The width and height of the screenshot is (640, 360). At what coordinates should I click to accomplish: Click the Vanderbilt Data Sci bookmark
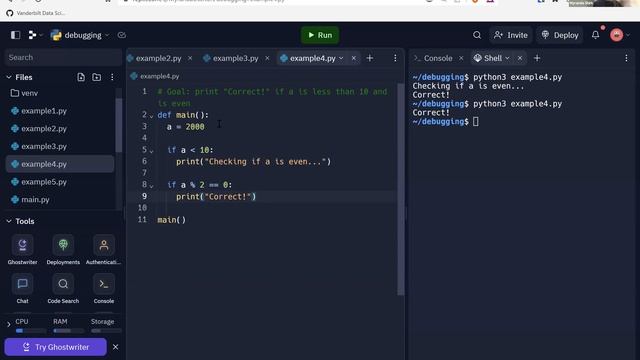(x=36, y=13)
